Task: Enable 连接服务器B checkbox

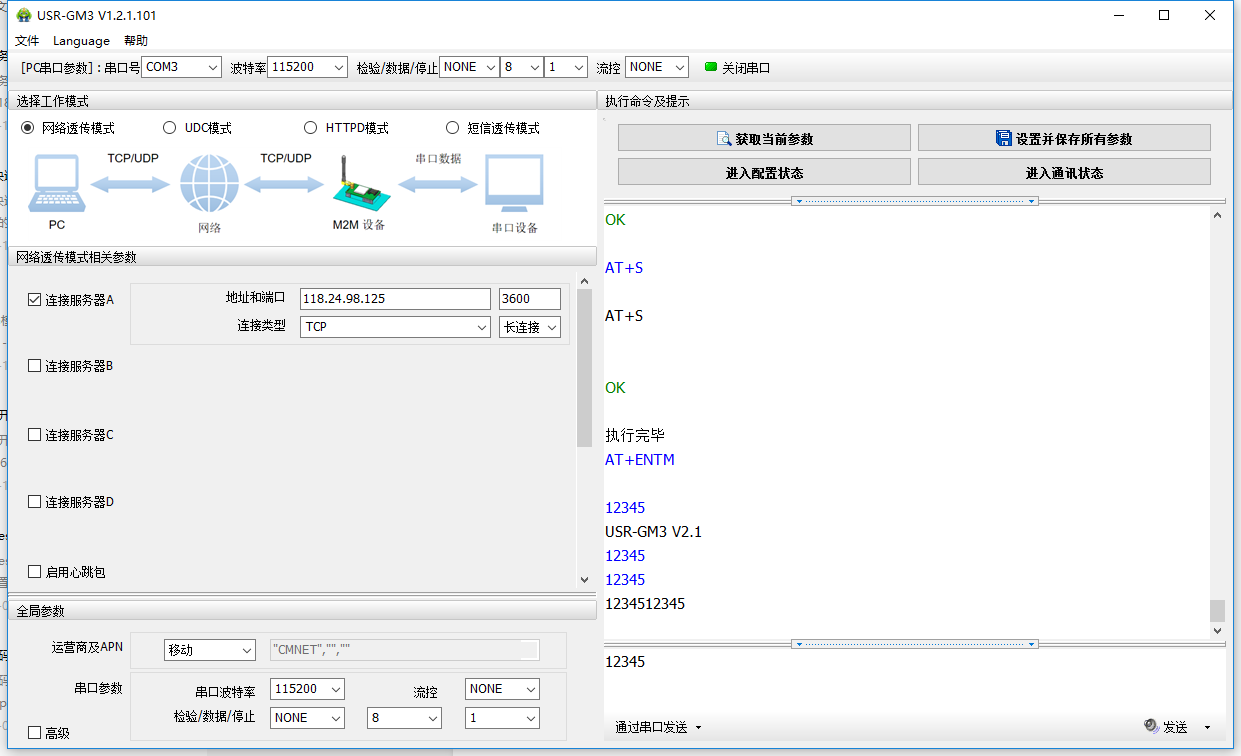Action: [x=35, y=366]
